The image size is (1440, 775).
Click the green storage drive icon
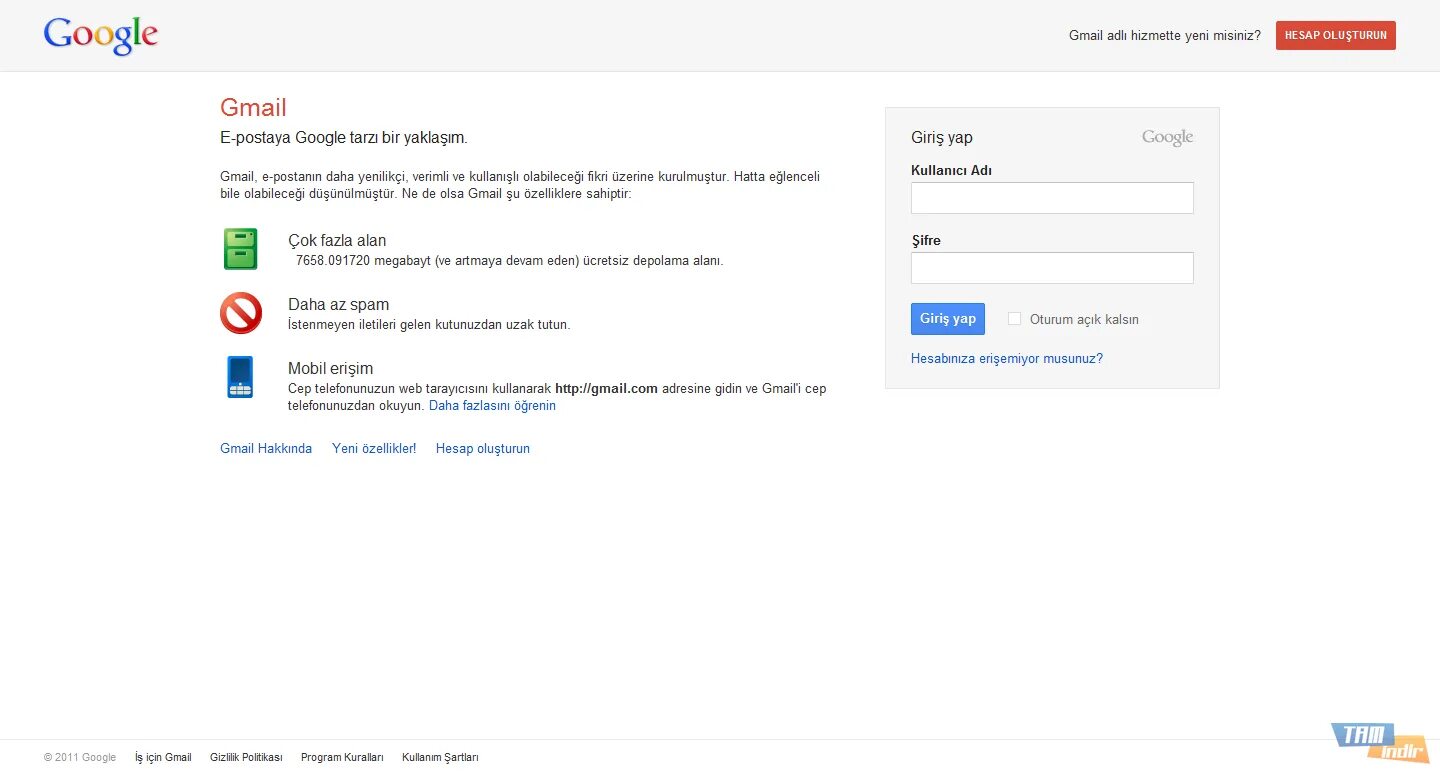pos(240,248)
